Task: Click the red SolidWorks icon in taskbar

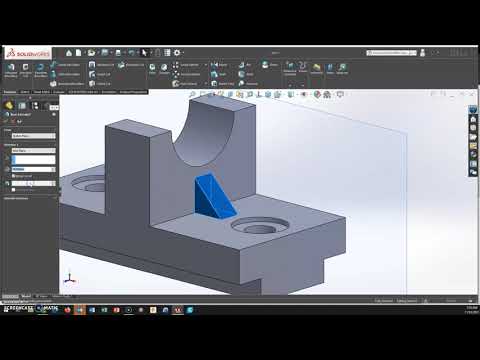Action: pos(178,310)
